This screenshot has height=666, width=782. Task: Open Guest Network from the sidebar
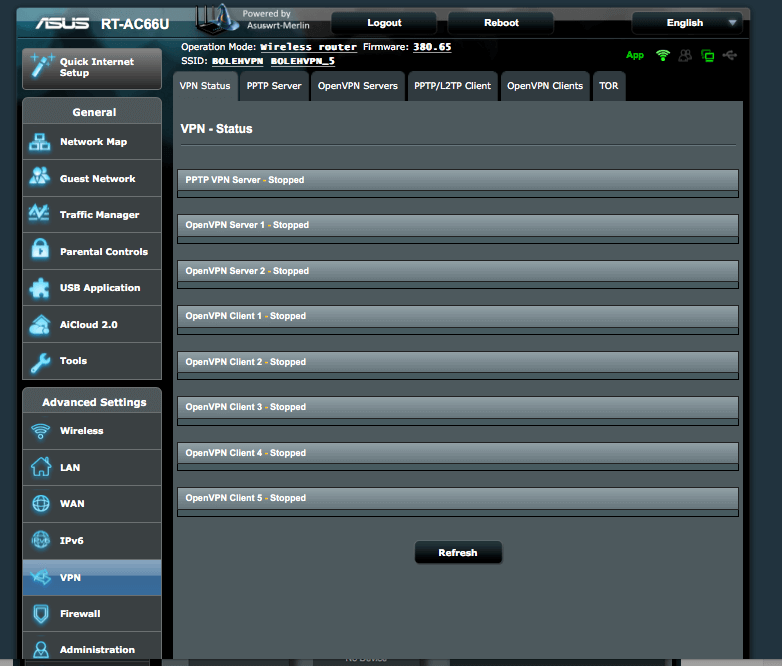pyautogui.click(x=92, y=179)
